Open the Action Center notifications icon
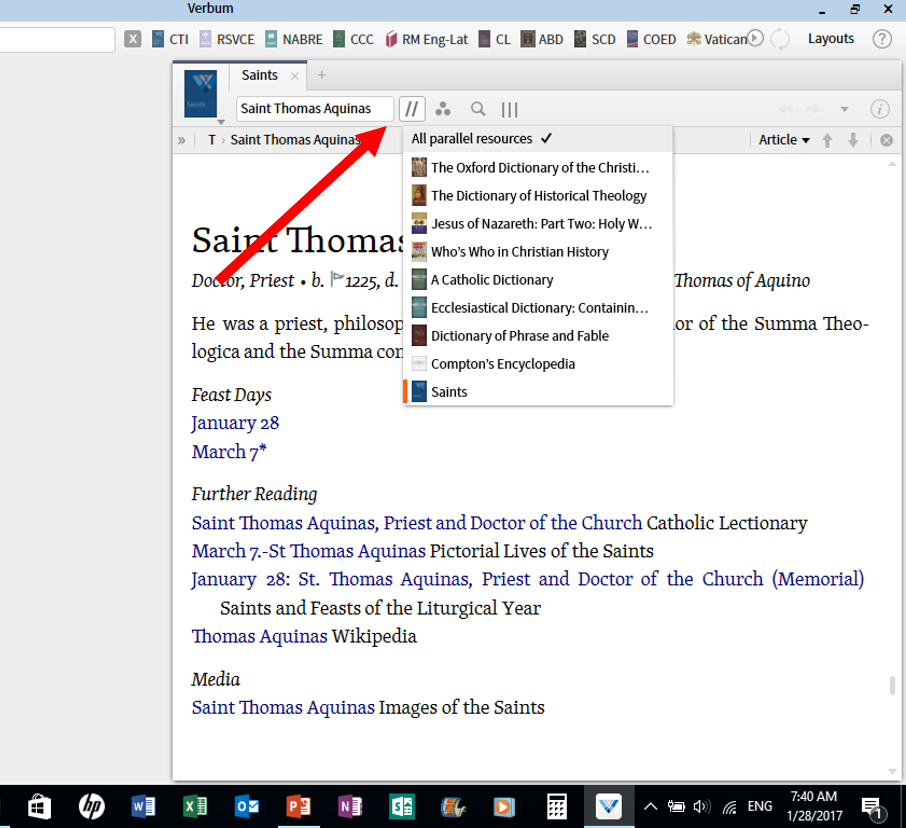906x828 pixels. tap(871, 808)
